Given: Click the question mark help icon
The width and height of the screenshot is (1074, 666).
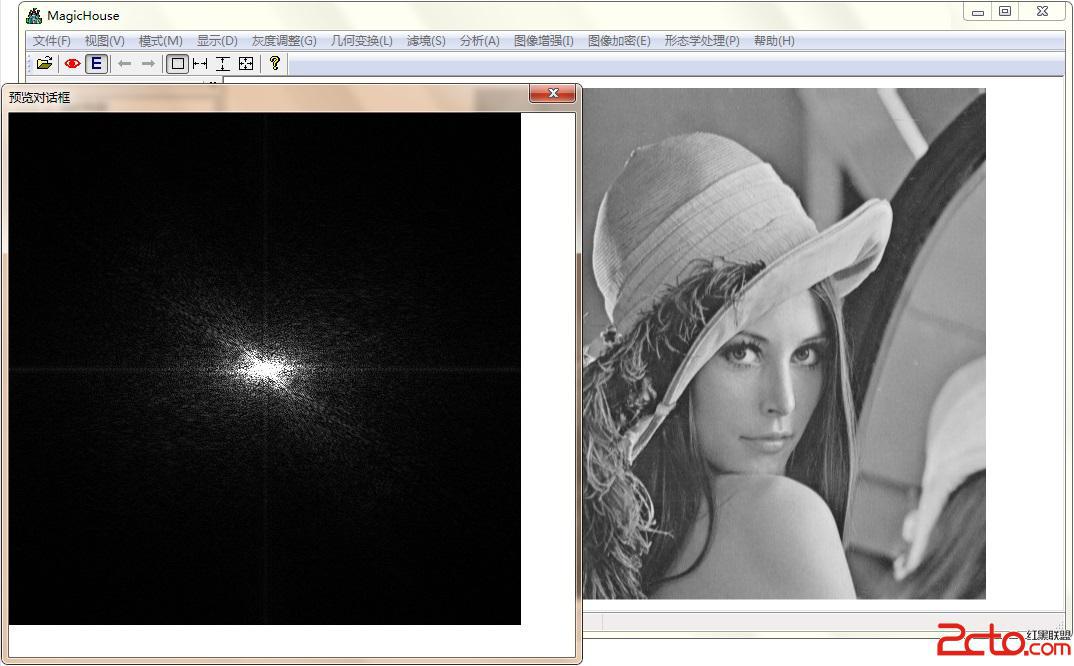Looking at the screenshot, I should pos(275,63).
